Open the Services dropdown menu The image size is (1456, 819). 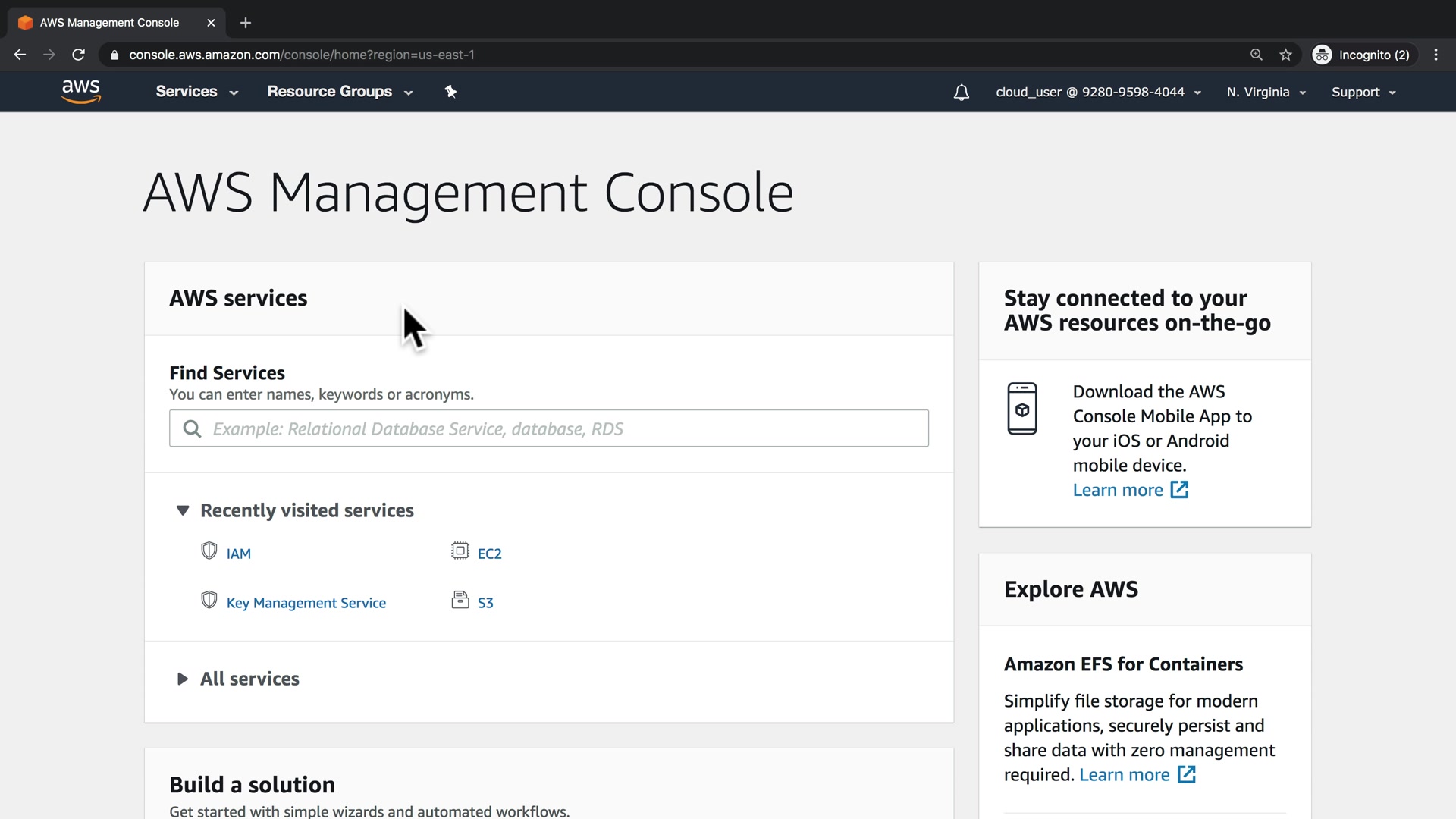(x=196, y=92)
